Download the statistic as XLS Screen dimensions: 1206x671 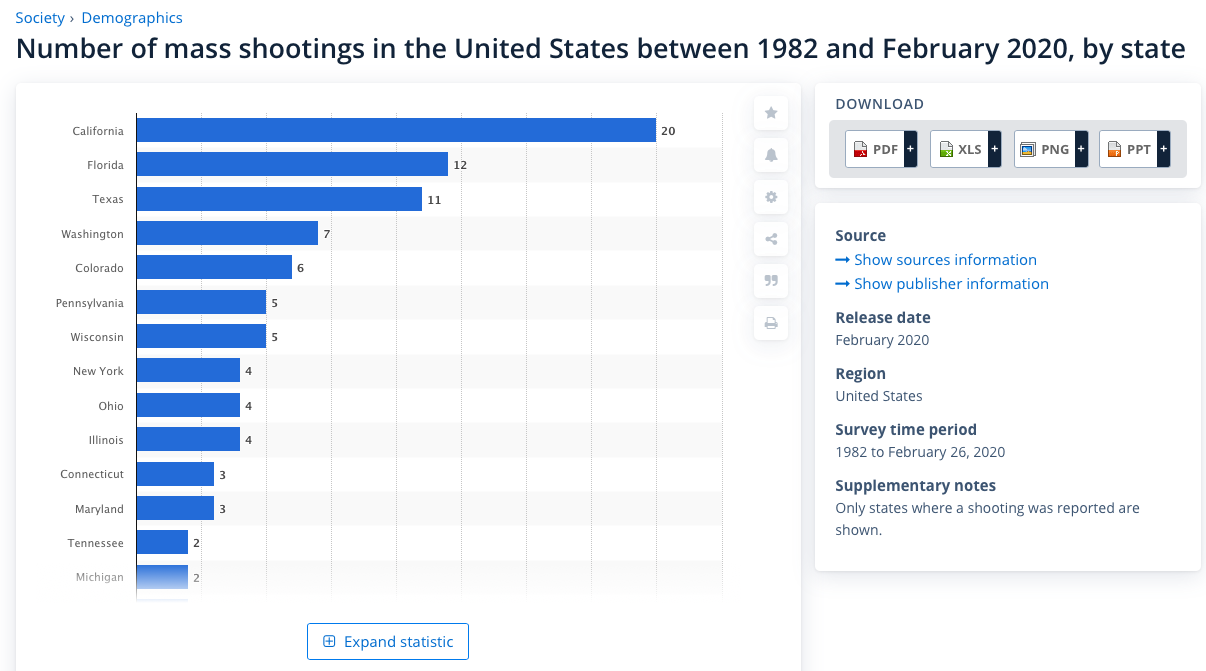tap(959, 150)
